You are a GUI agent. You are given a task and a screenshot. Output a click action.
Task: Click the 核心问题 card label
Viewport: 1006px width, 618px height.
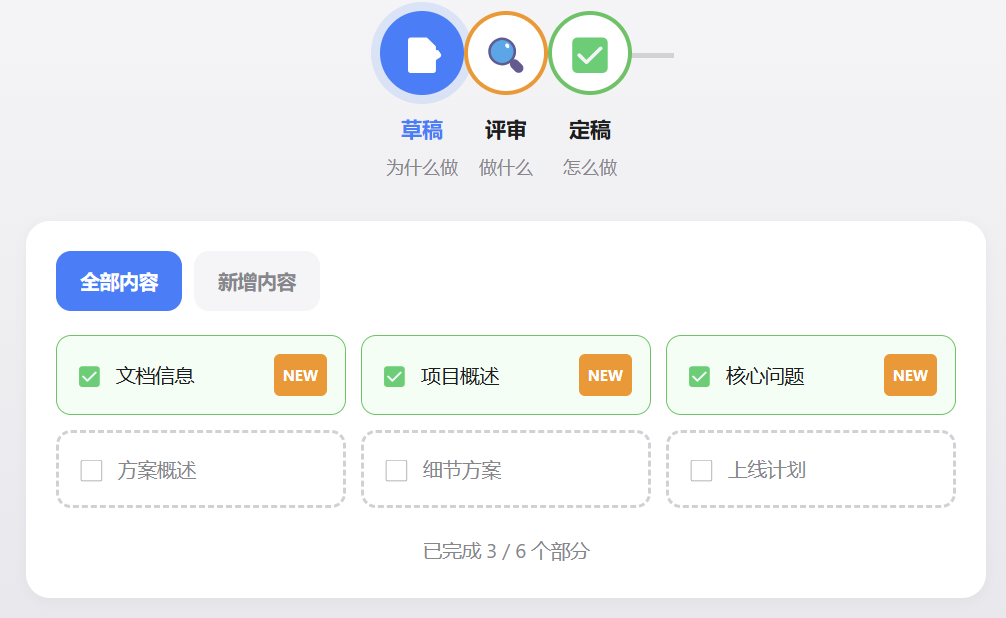pyautogui.click(x=765, y=376)
